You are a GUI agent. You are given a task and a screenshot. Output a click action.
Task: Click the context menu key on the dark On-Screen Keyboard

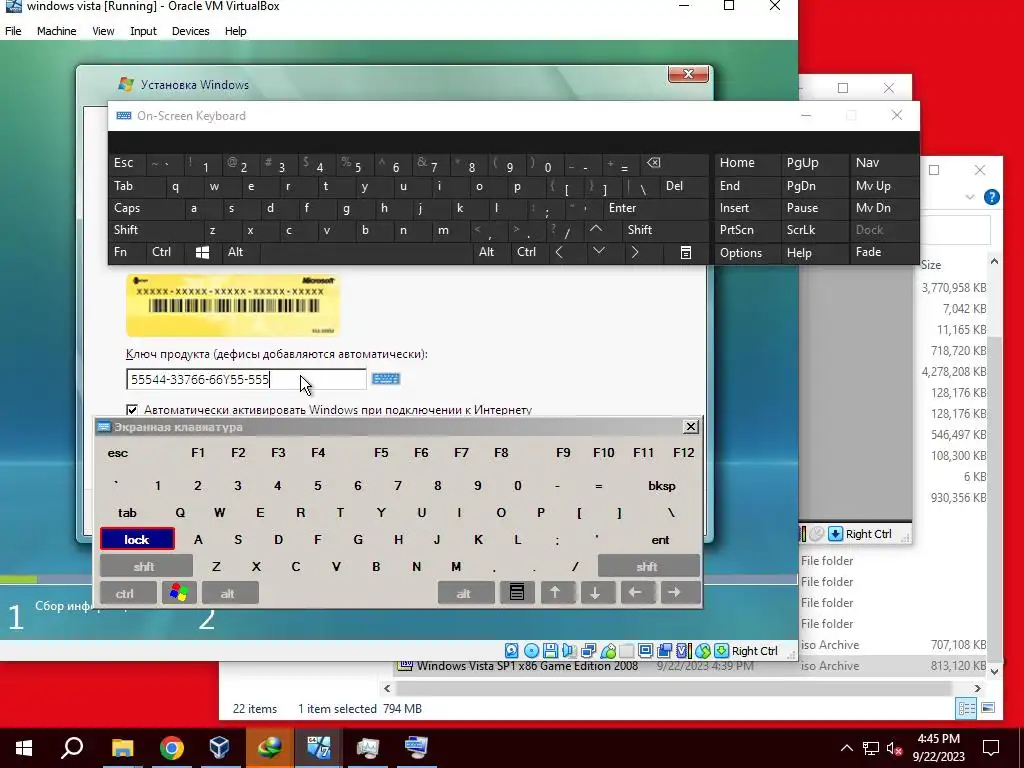click(686, 253)
